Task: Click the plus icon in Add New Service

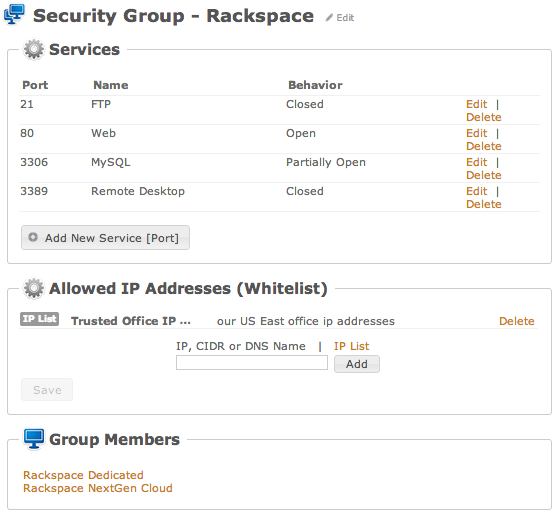Action: tap(33, 237)
